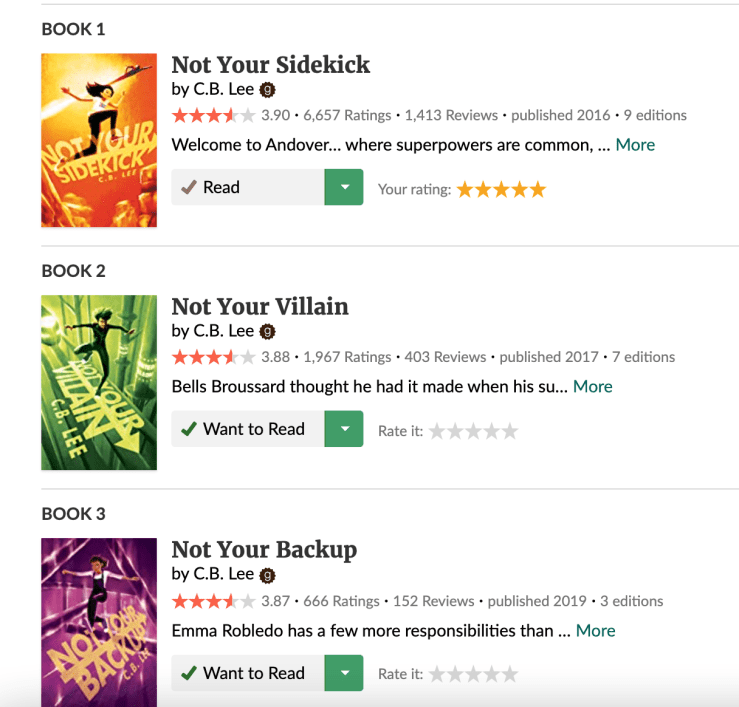Click Goodreads author badge beside Not Your Villain
Image resolution: width=739 pixels, height=707 pixels.
(x=268, y=332)
